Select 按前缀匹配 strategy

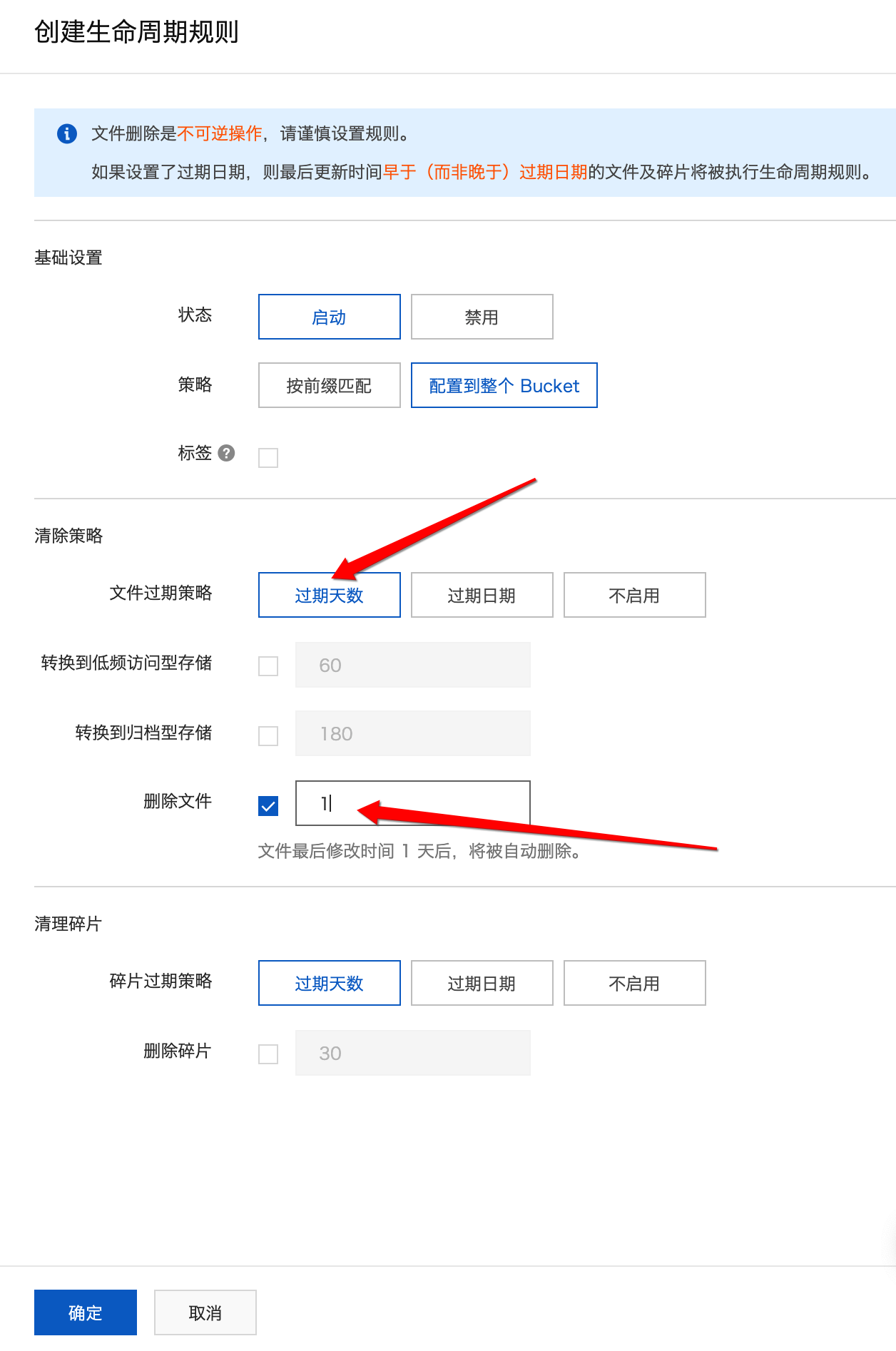coord(329,385)
